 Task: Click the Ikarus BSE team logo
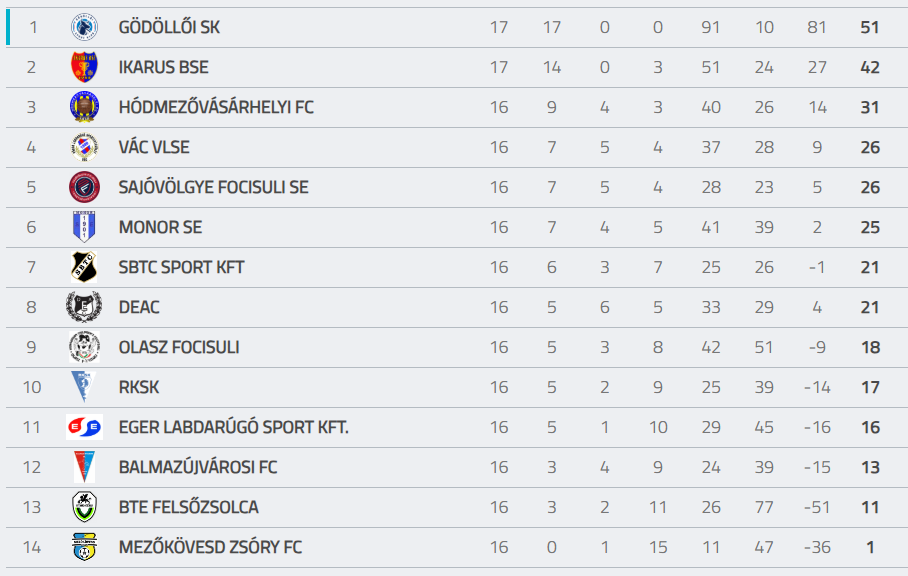[84, 67]
